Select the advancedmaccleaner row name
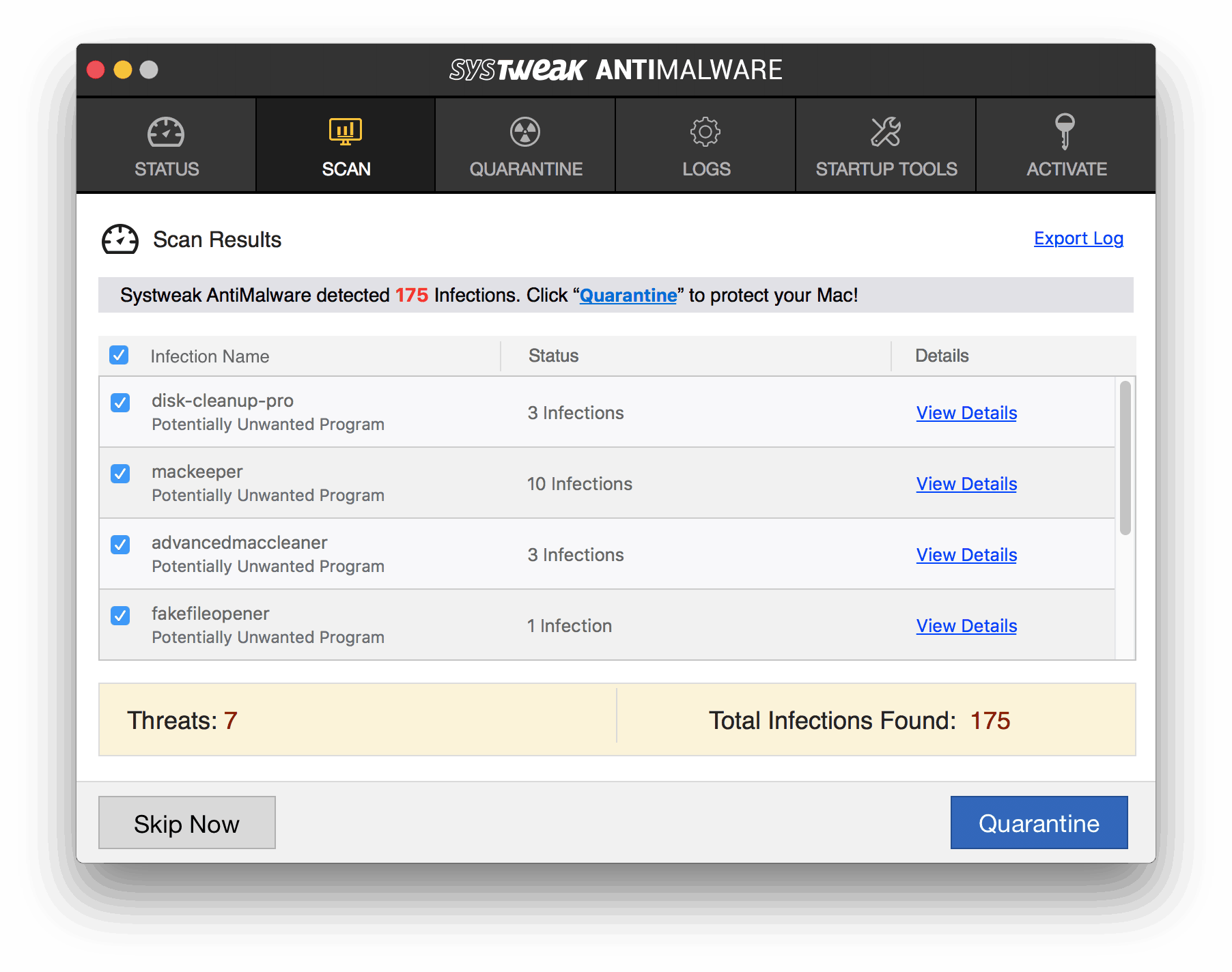Image resolution: width=1232 pixels, height=972 pixels. pos(239,543)
